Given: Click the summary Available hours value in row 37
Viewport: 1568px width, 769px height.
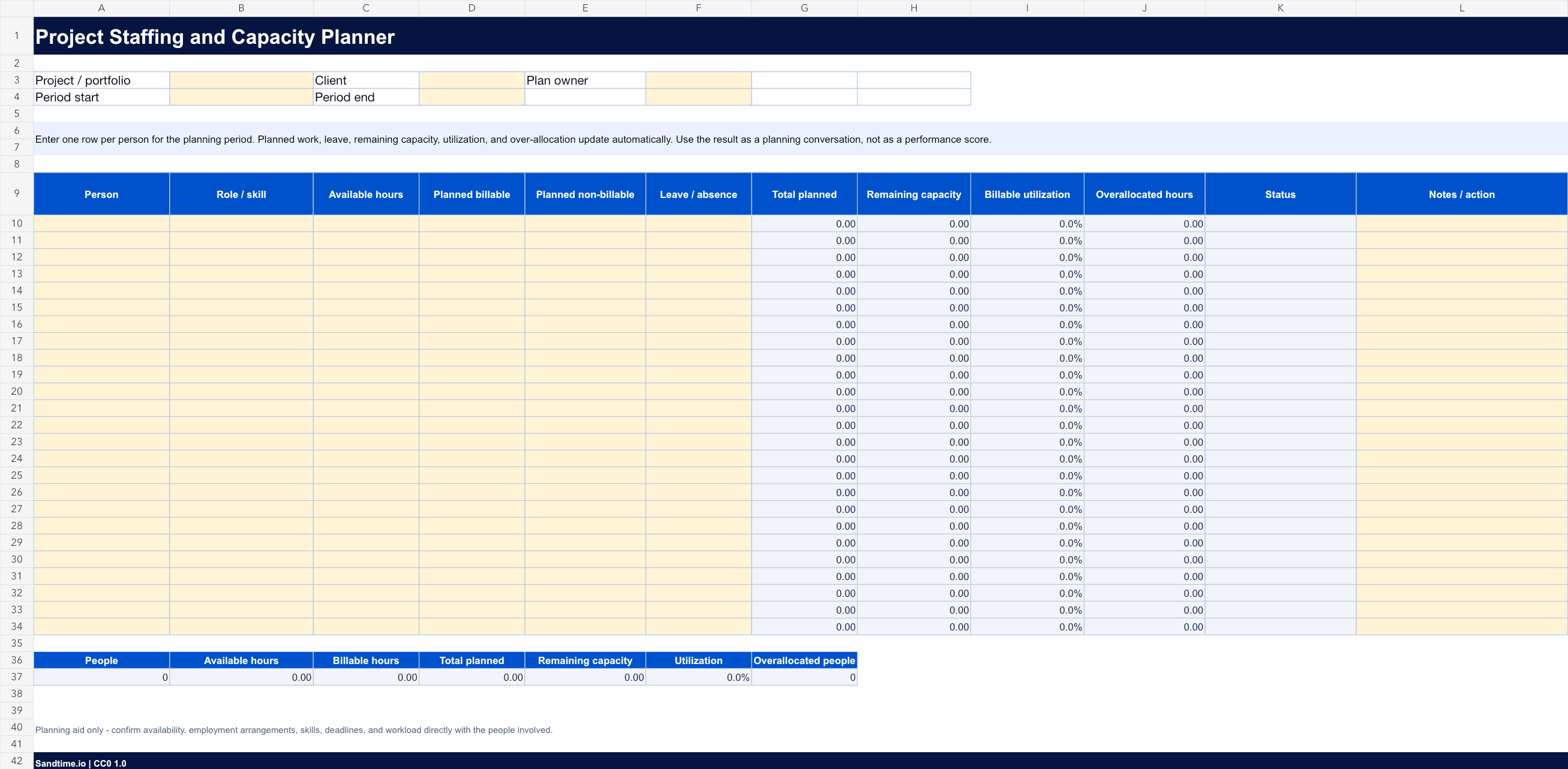Looking at the screenshot, I should 241,677.
